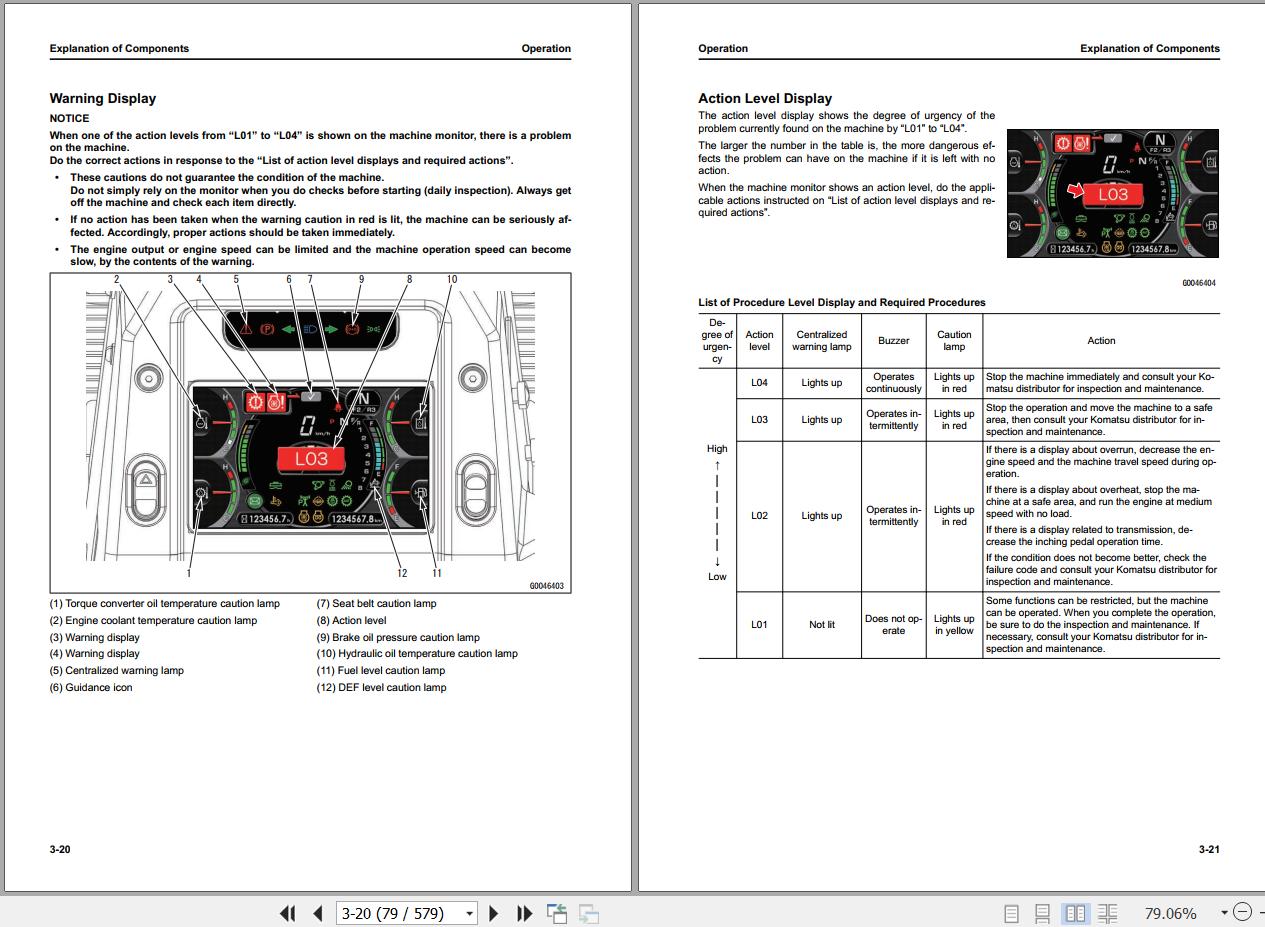The height and width of the screenshot is (927, 1265).
Task: Switch to continuous page layout
Action: pos(1042,913)
